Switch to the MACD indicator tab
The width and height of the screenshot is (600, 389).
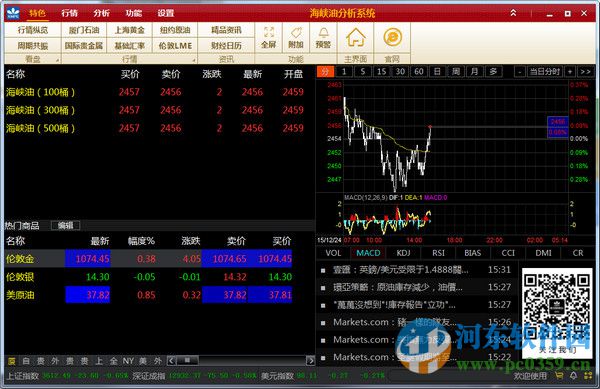coord(368,253)
